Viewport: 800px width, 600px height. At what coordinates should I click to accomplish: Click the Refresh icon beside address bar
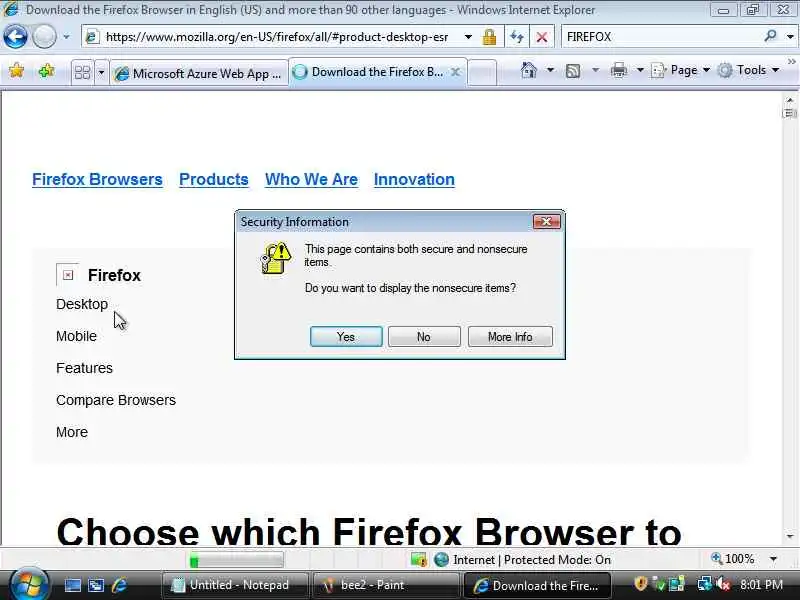517,37
